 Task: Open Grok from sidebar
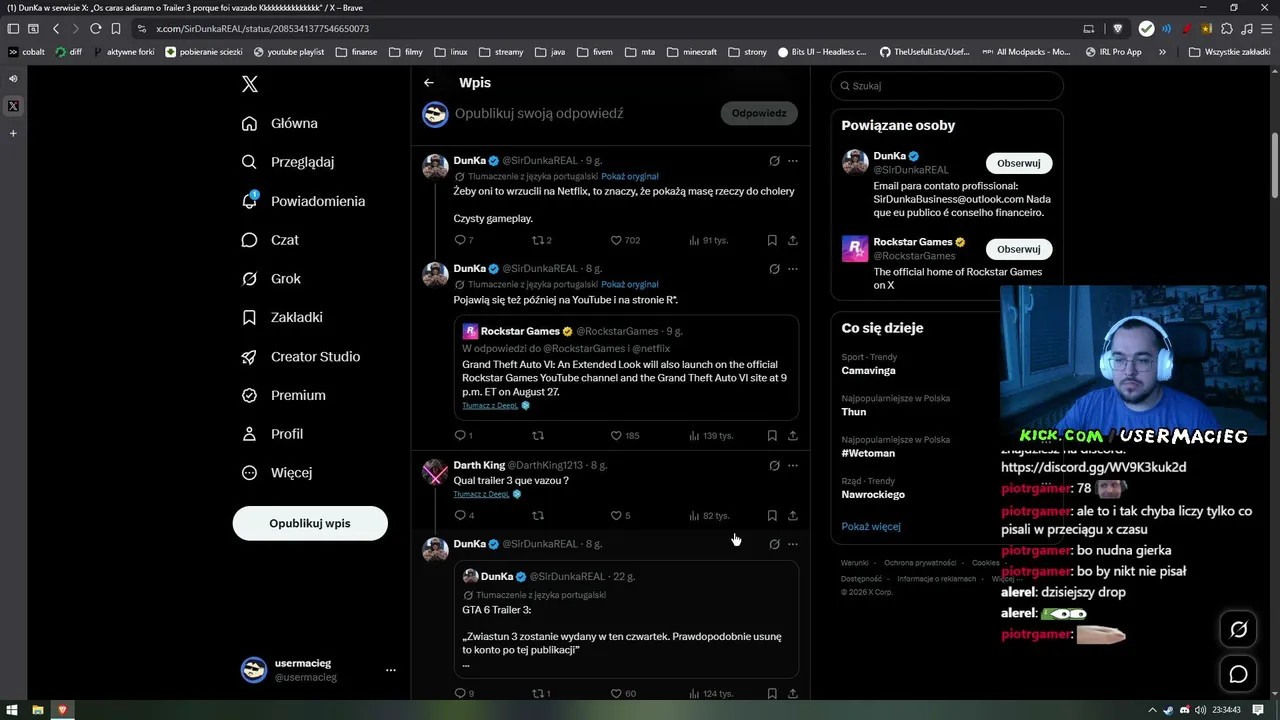[x=271, y=279]
